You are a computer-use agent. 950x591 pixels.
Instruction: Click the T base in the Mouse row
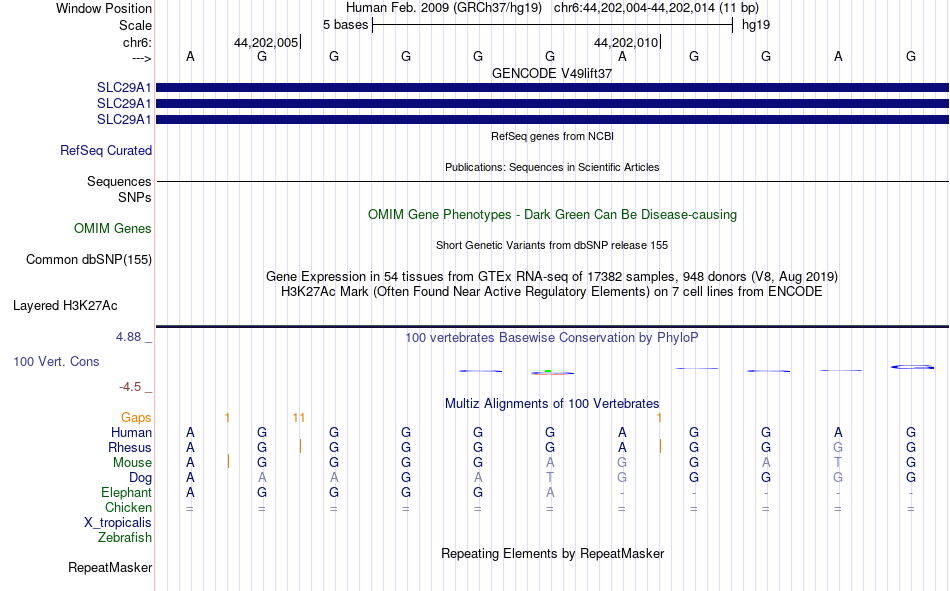pyautogui.click(x=838, y=462)
